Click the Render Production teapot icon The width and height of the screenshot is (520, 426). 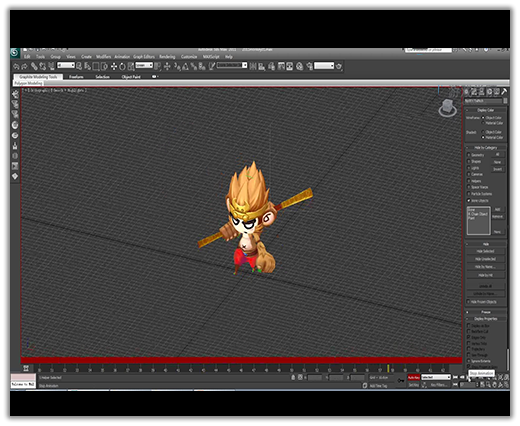(x=339, y=66)
